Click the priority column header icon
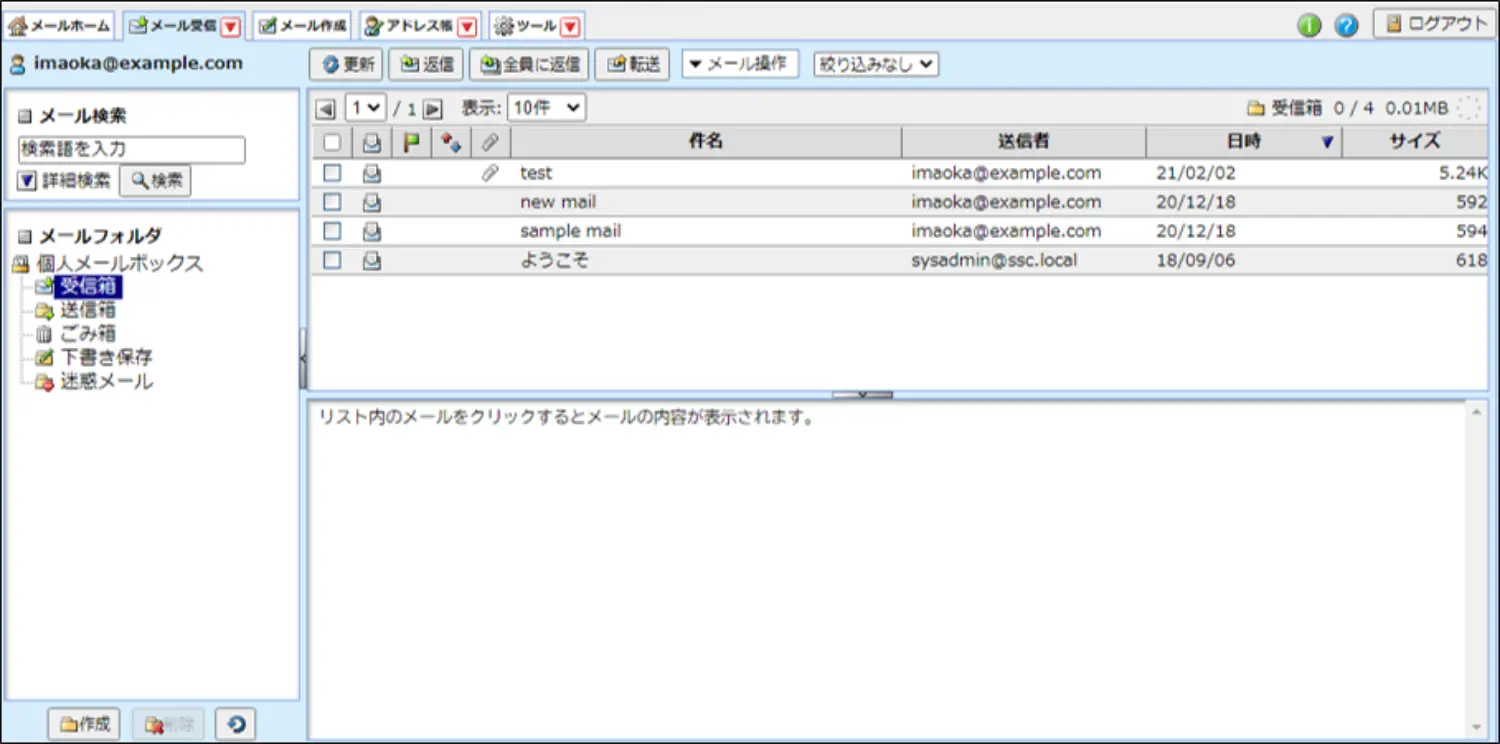The width and height of the screenshot is (1500, 744). [451, 143]
